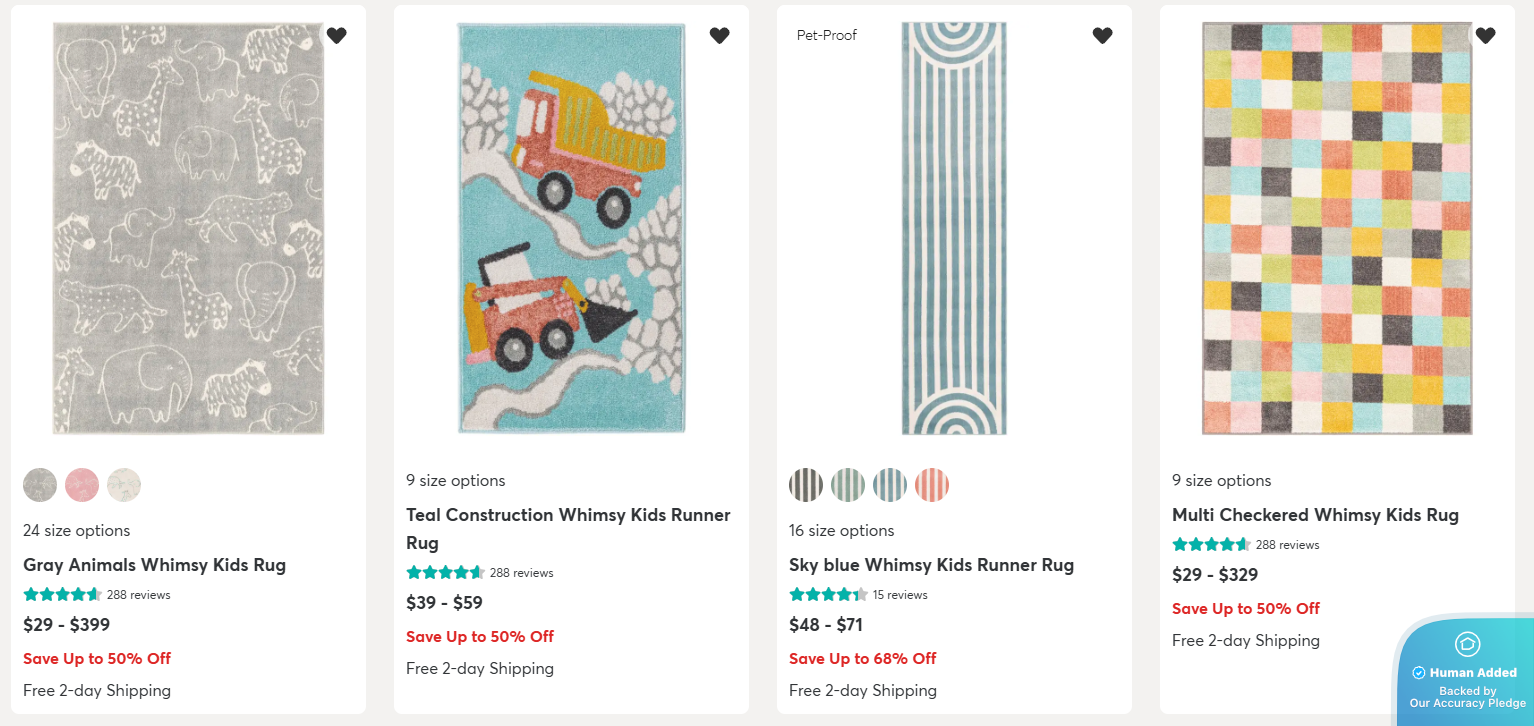Viewport: 1534px width, 726px height.
Task: Click the Sky blue runner rug thumbnail image
Action: click(x=953, y=228)
